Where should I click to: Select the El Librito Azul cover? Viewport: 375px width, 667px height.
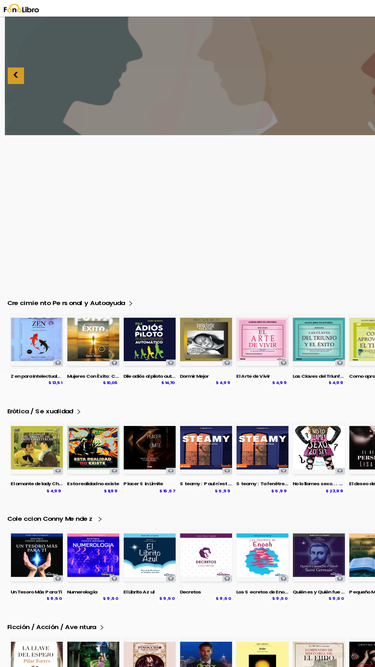pyautogui.click(x=150, y=555)
